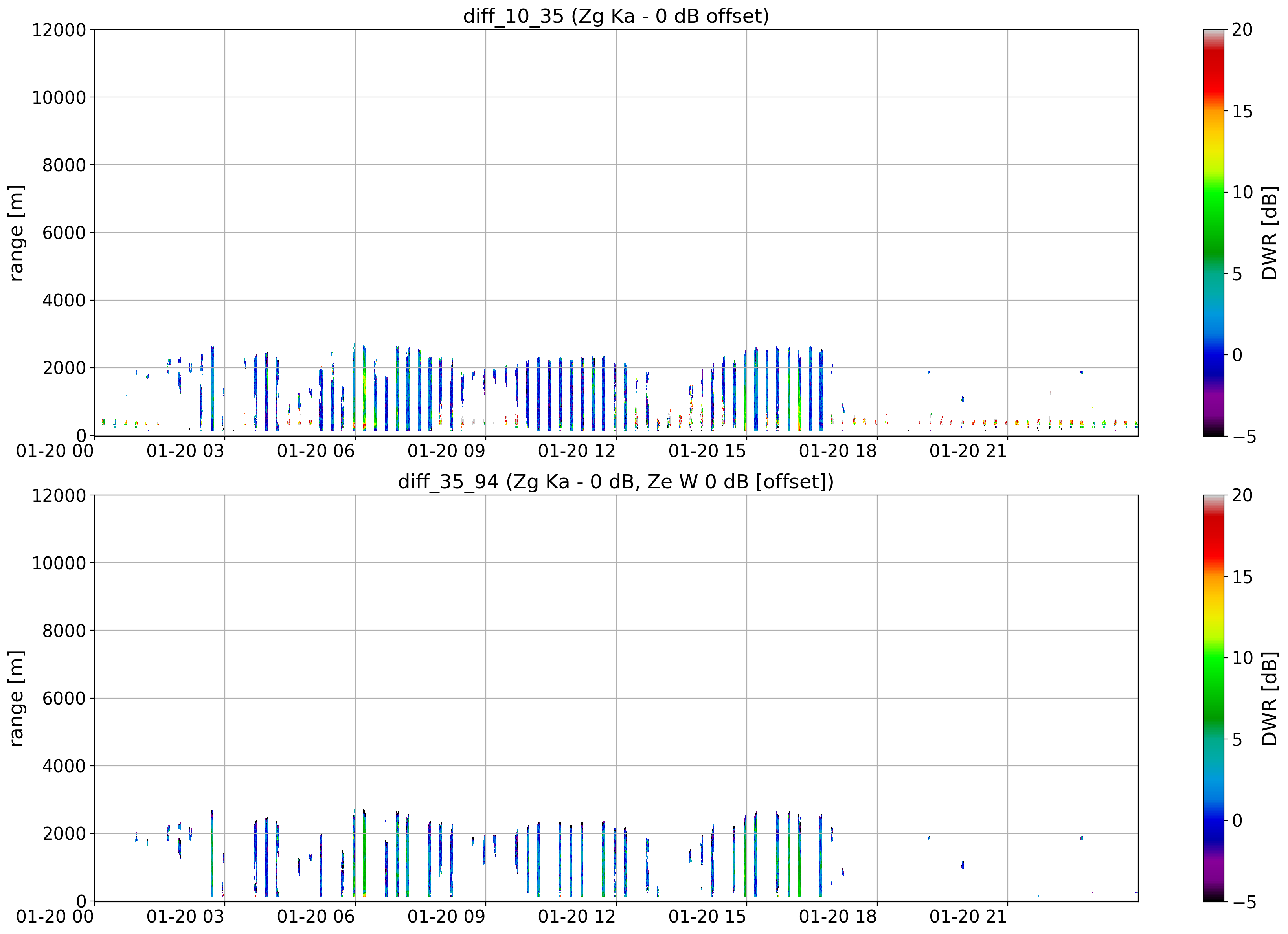Click the 2000 range tick in the diff_35_94 plot
Viewport: 1288px width, 934px height.
click(64, 833)
